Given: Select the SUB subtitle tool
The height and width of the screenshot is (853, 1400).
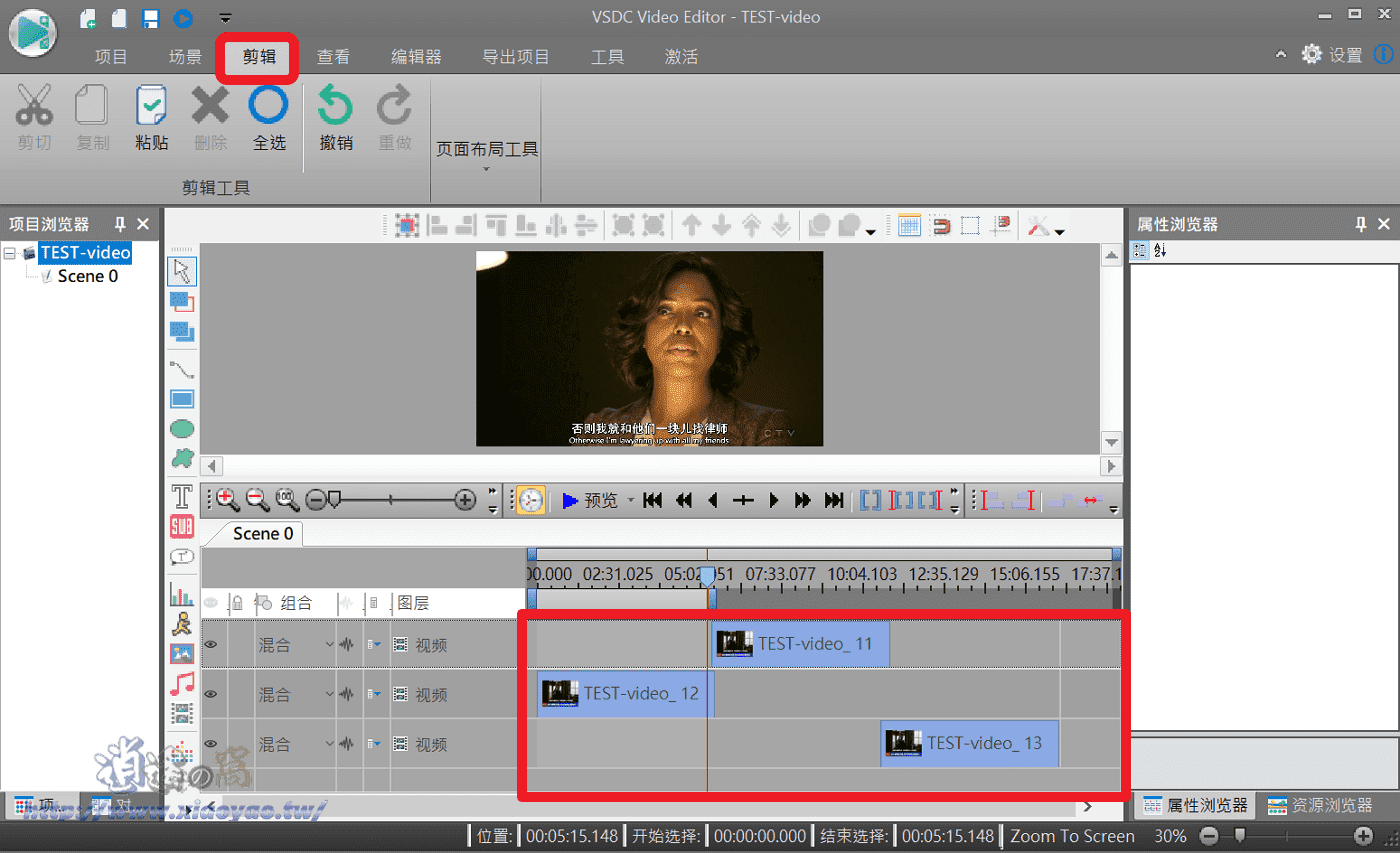Looking at the screenshot, I should coord(182,526).
